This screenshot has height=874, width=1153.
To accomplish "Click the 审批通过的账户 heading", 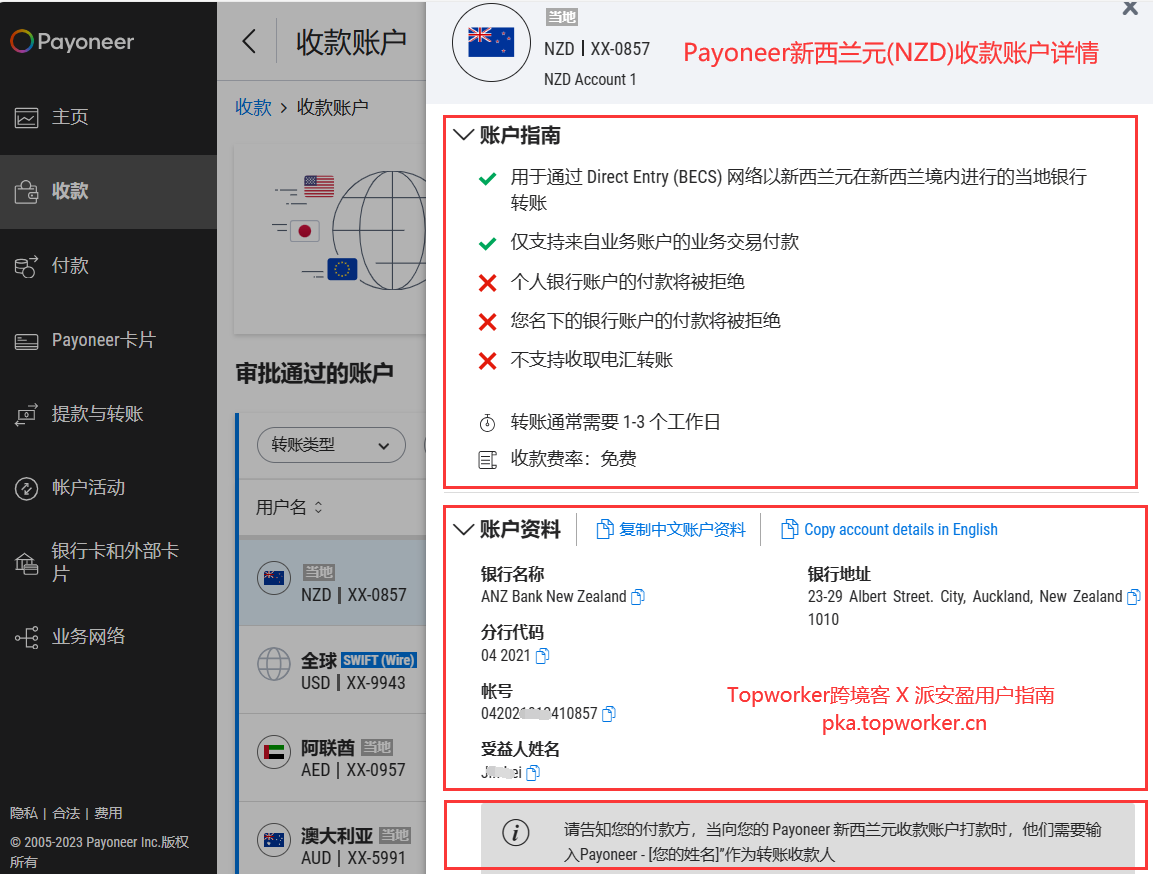I will pyautogui.click(x=315, y=373).
